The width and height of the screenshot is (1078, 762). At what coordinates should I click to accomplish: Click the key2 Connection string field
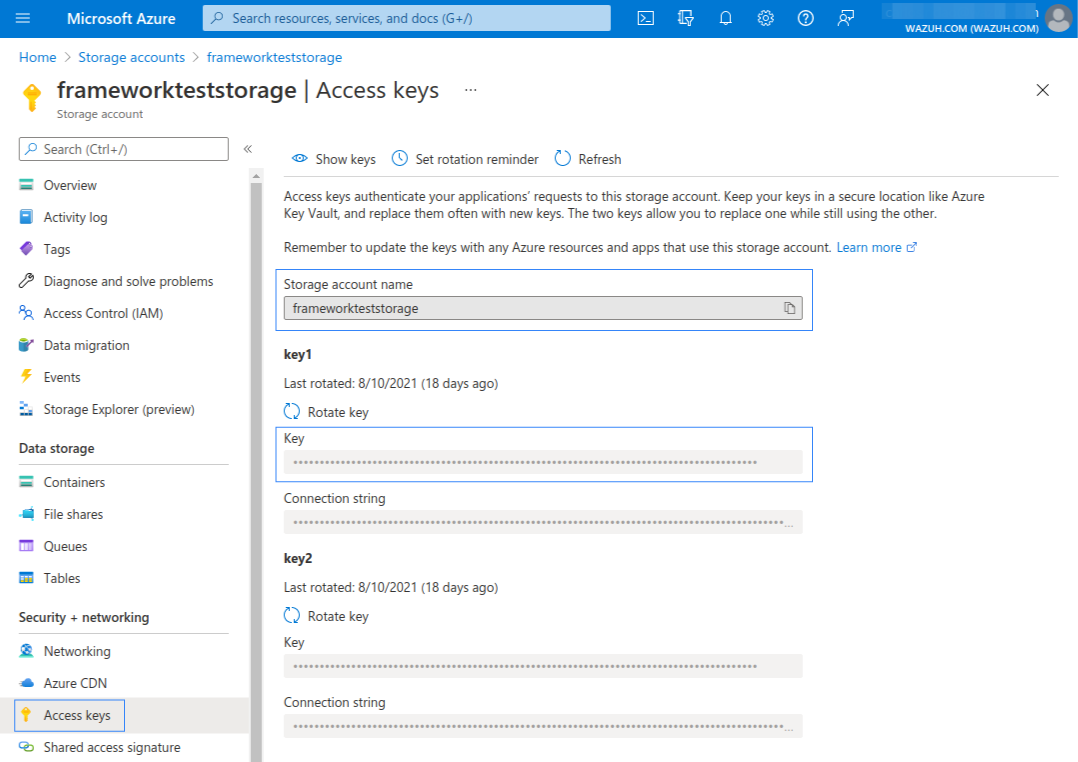coord(543,726)
